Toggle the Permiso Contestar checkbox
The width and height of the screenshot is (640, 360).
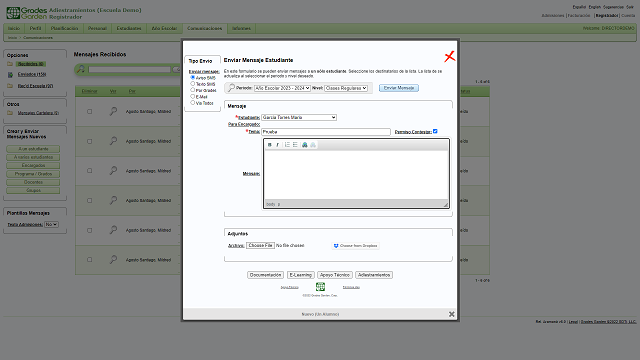tap(435, 131)
